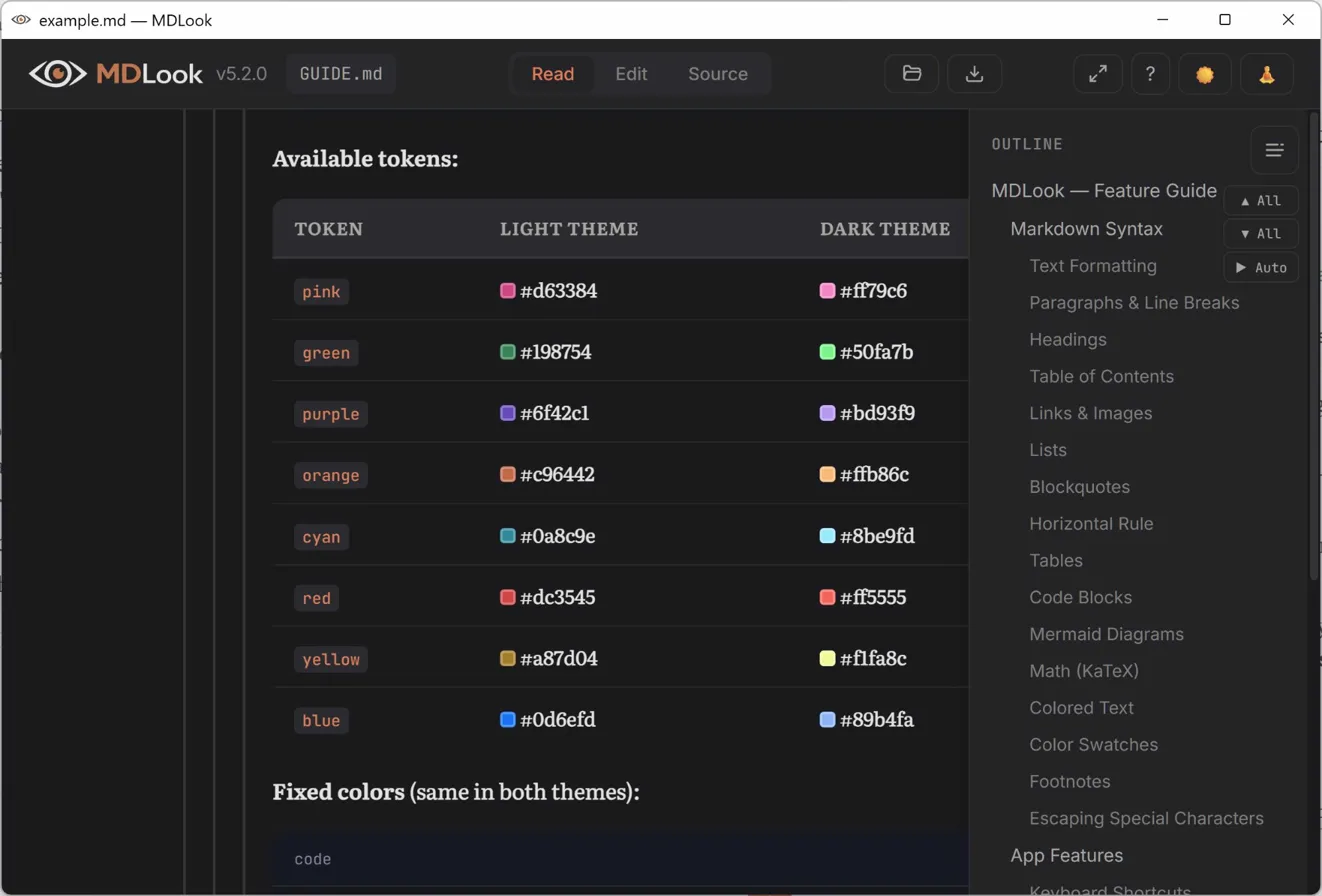Click hex value #8be9fd in cyan row
Screen dimensions: 1322x896
(x=877, y=536)
